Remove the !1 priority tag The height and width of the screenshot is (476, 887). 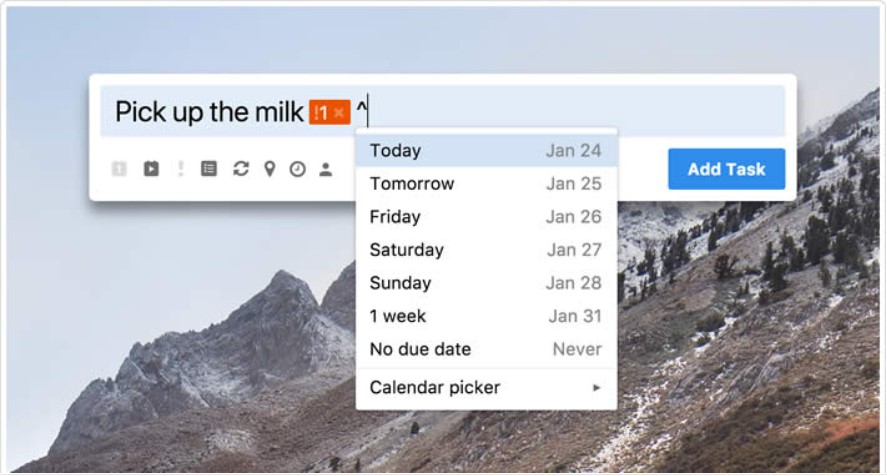pos(339,113)
